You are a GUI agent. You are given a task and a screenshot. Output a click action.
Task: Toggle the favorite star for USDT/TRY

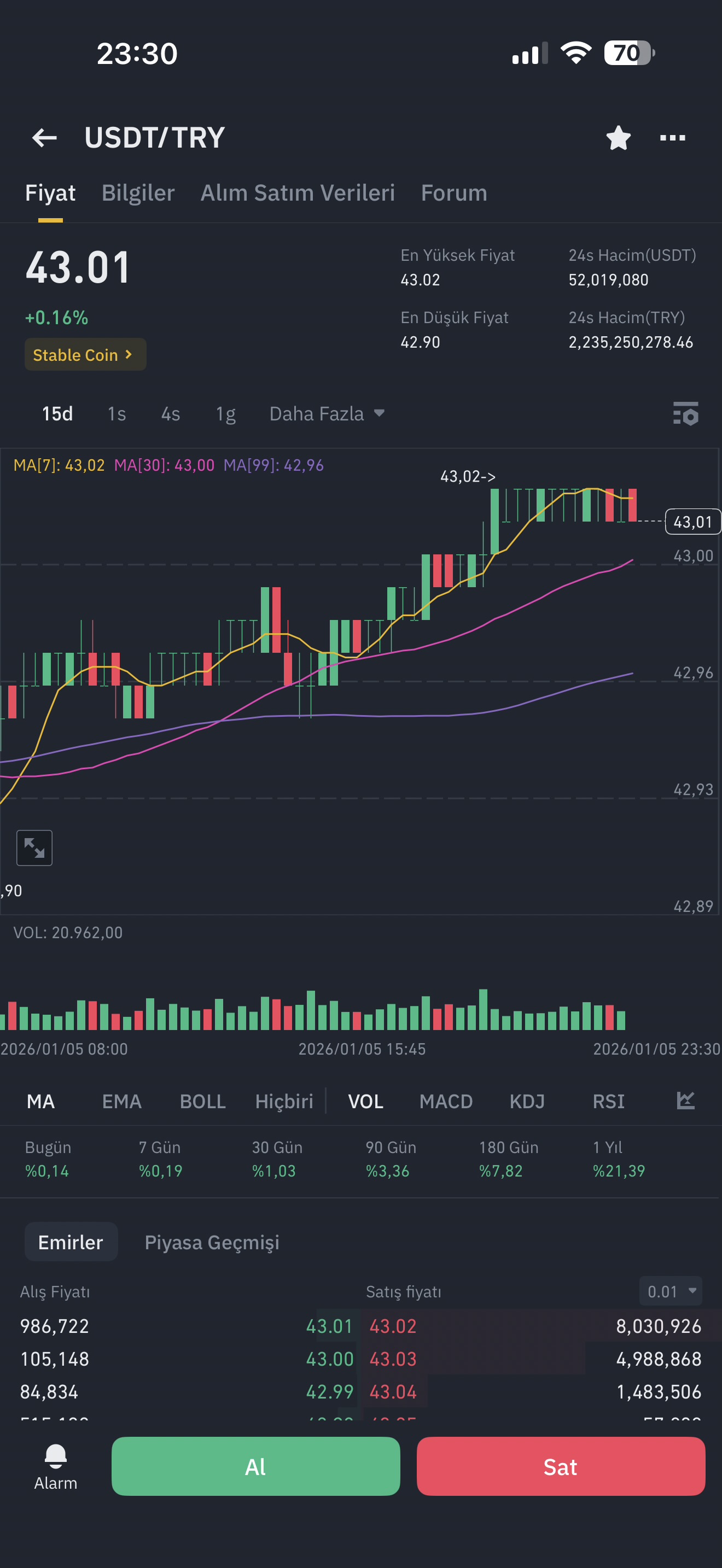pyautogui.click(x=618, y=138)
